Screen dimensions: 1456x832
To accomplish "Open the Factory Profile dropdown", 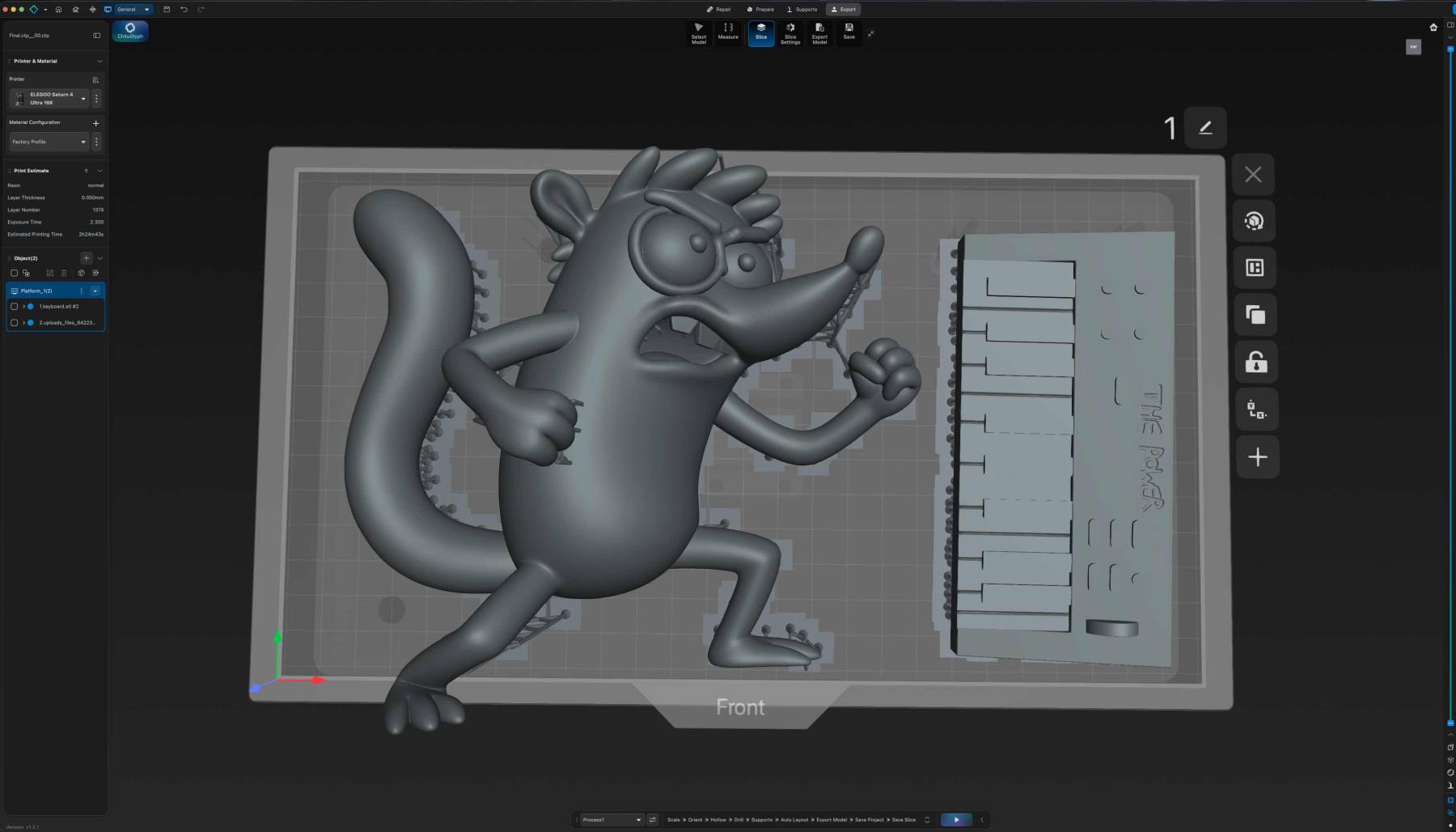I will click(x=49, y=142).
